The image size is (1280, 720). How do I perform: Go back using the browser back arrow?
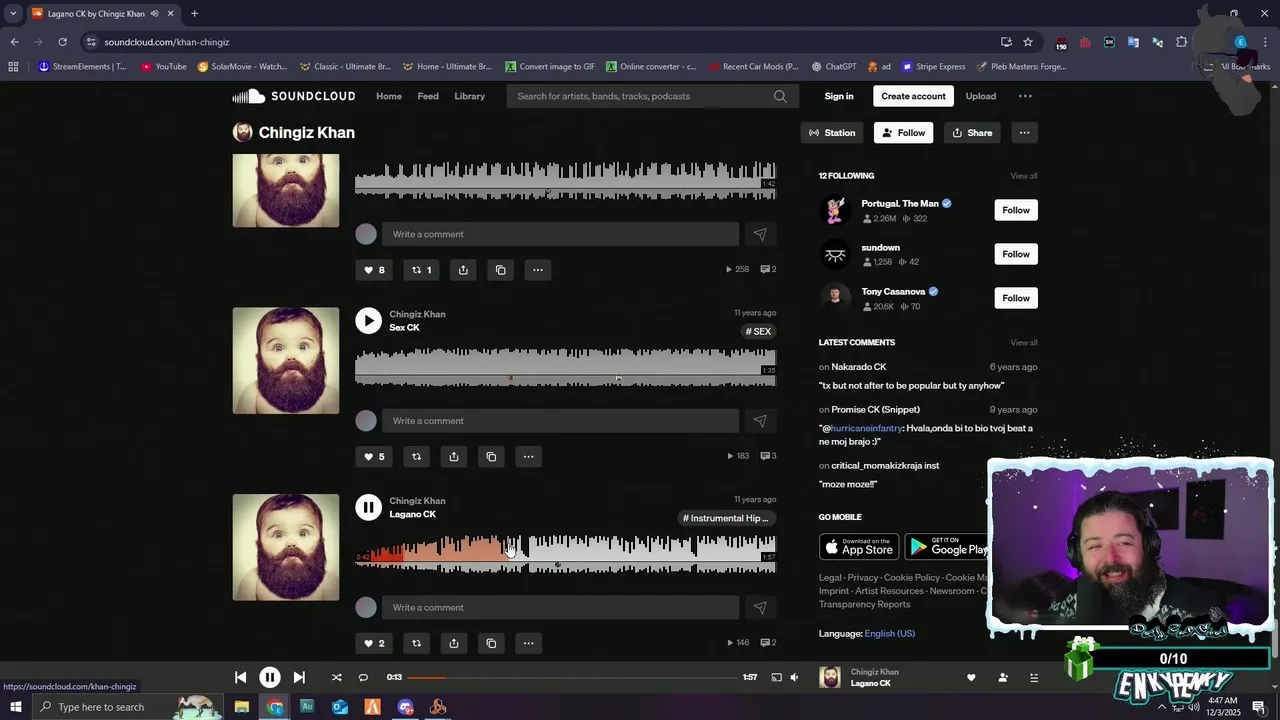14,42
